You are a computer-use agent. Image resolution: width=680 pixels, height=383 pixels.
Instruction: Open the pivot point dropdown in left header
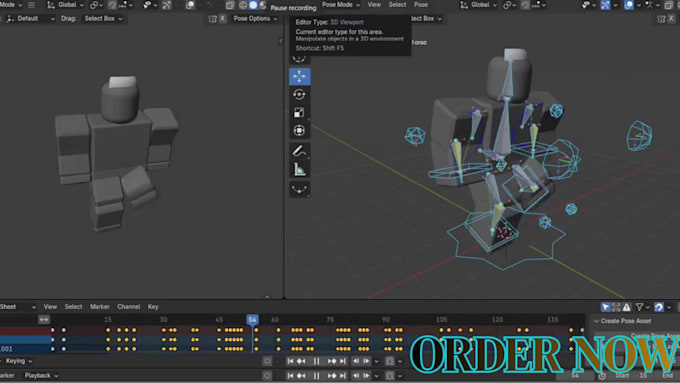[x=97, y=5]
